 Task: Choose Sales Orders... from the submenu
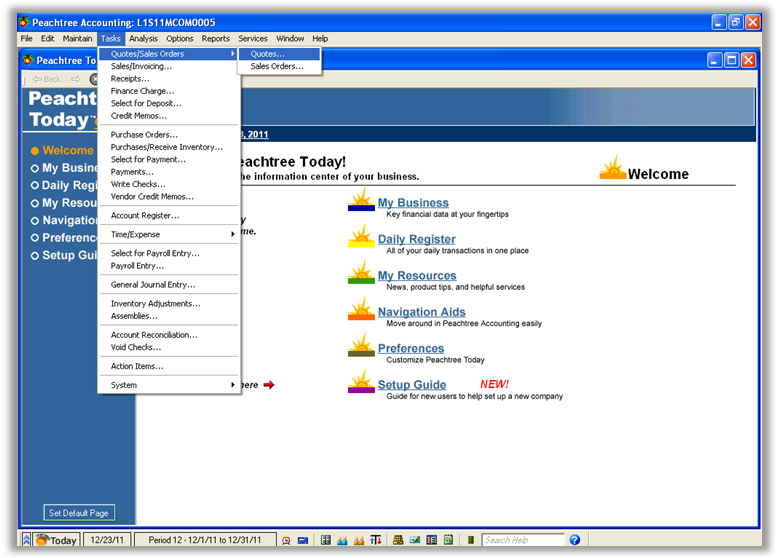point(279,66)
